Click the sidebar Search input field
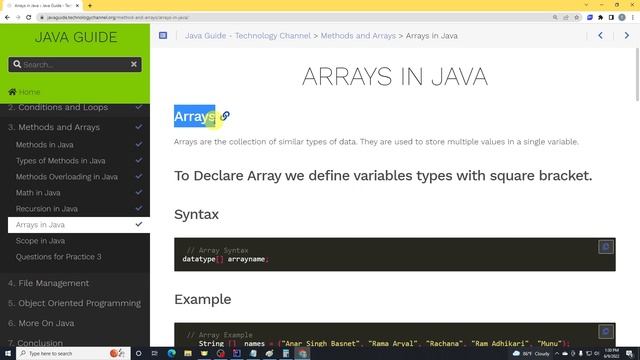Viewport: 640px width, 360px height. pos(75,64)
